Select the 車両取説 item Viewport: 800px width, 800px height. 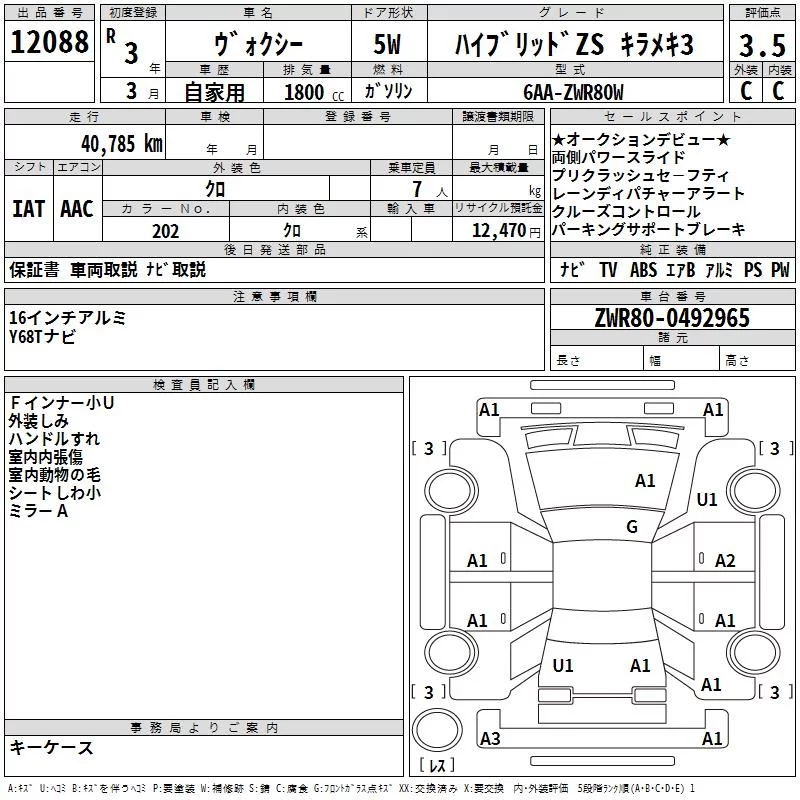coord(104,269)
